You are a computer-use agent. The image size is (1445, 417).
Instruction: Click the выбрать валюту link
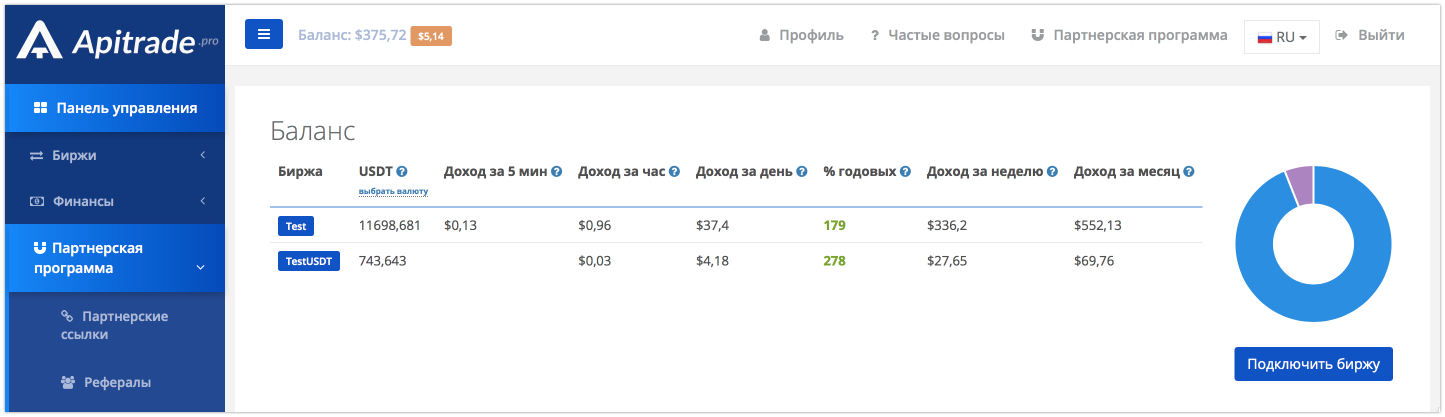(x=393, y=191)
